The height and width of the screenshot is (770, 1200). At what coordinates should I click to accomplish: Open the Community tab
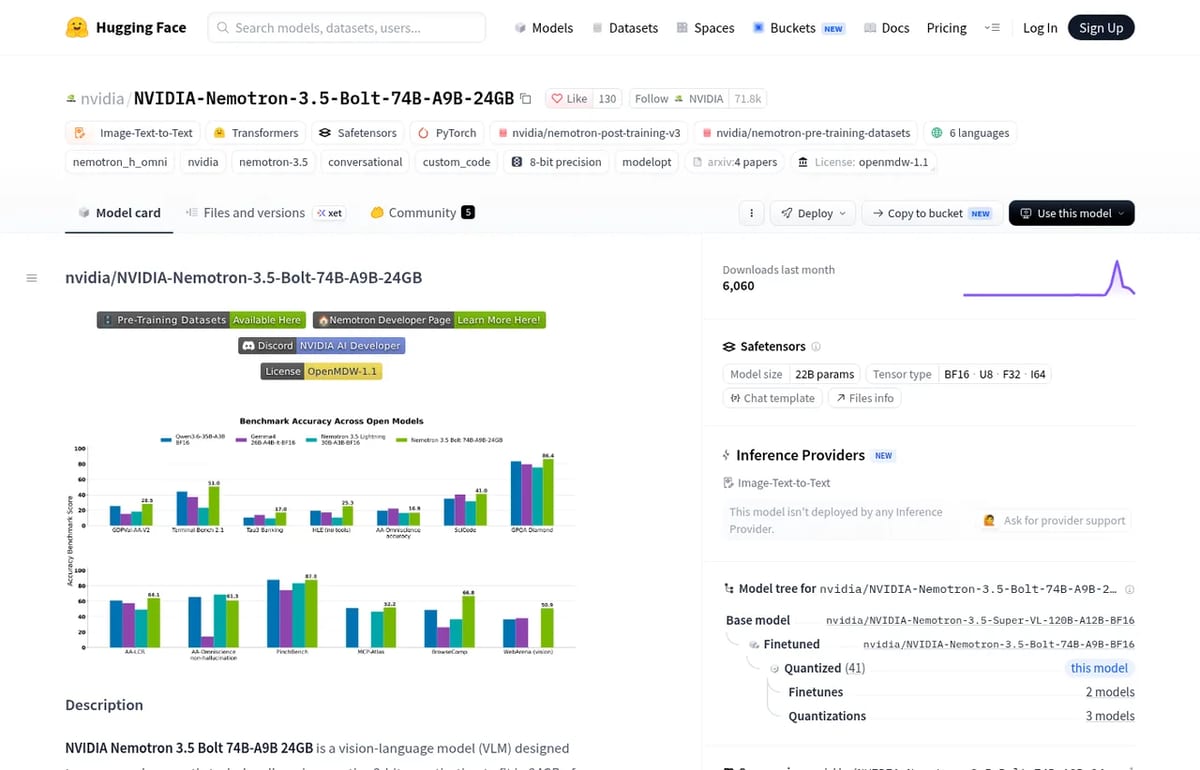point(422,213)
